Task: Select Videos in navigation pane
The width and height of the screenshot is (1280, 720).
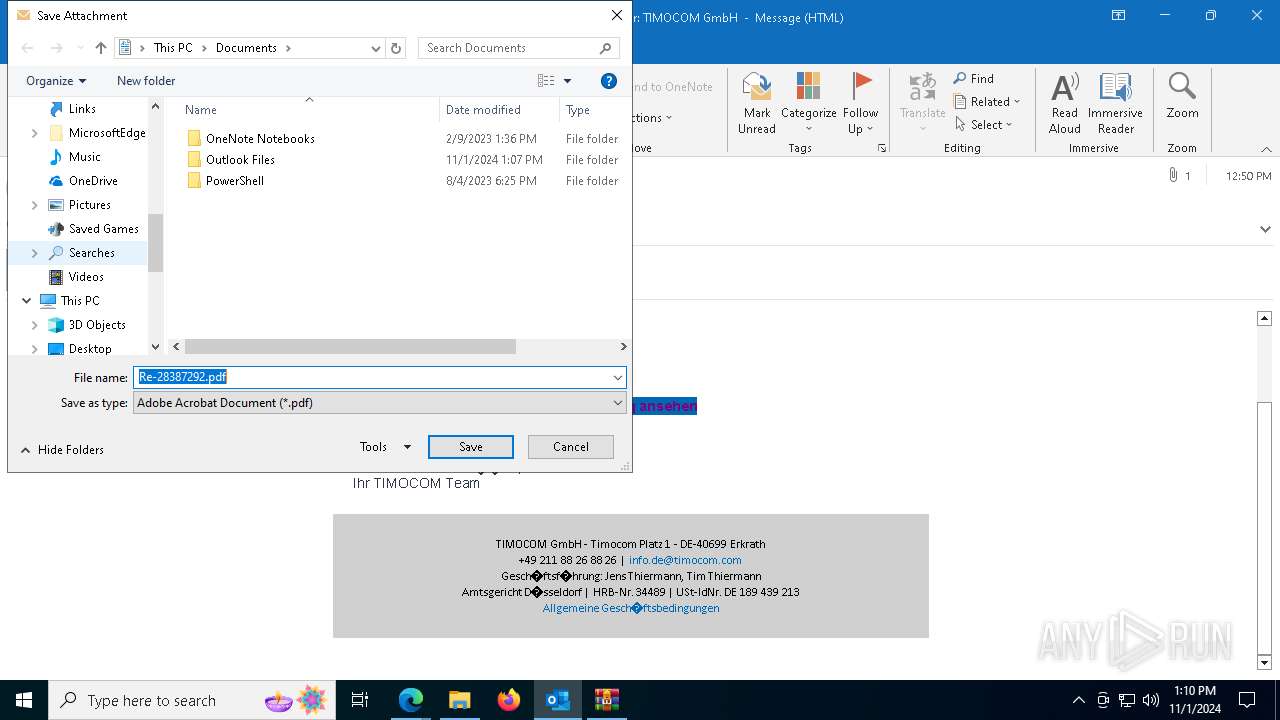Action: point(86,277)
